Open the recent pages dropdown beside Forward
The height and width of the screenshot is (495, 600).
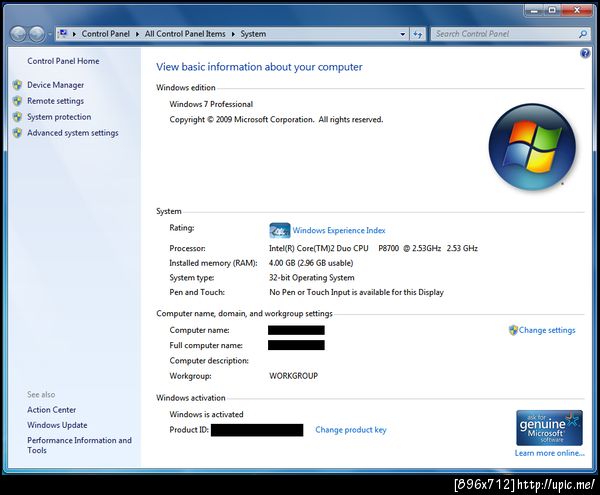[50, 34]
